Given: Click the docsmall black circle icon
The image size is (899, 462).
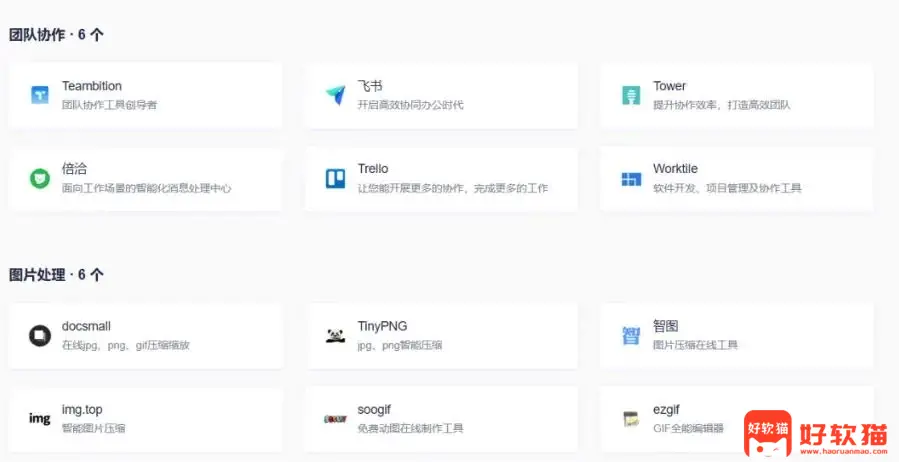Looking at the screenshot, I should coord(40,335).
